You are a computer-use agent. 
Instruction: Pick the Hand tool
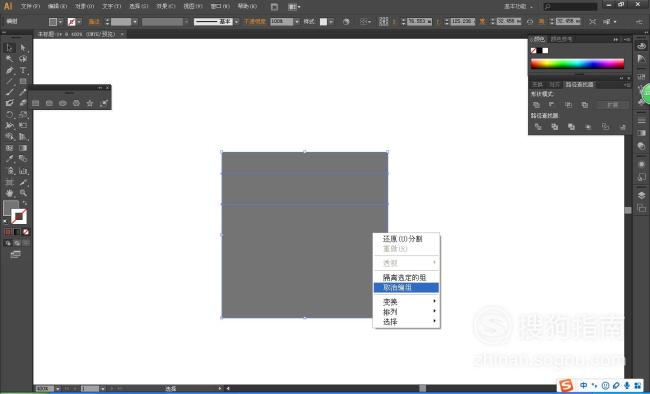9,193
